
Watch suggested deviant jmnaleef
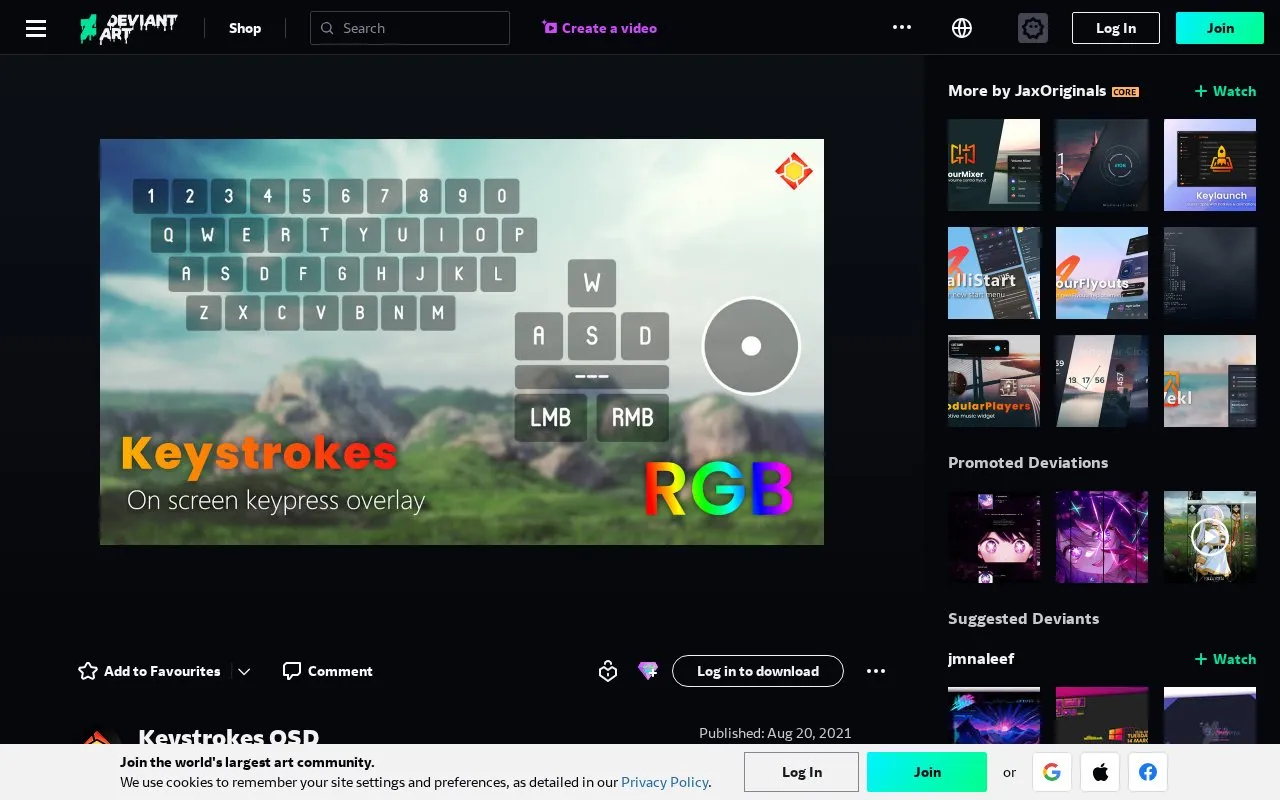(1225, 659)
